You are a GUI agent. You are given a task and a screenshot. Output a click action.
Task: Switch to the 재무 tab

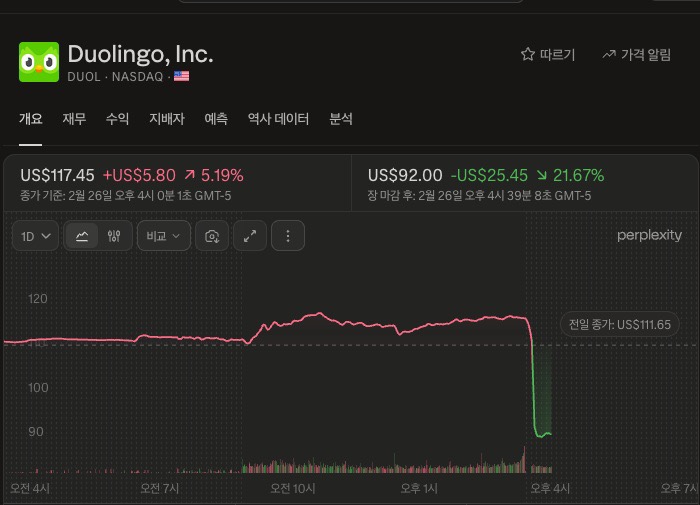point(74,119)
